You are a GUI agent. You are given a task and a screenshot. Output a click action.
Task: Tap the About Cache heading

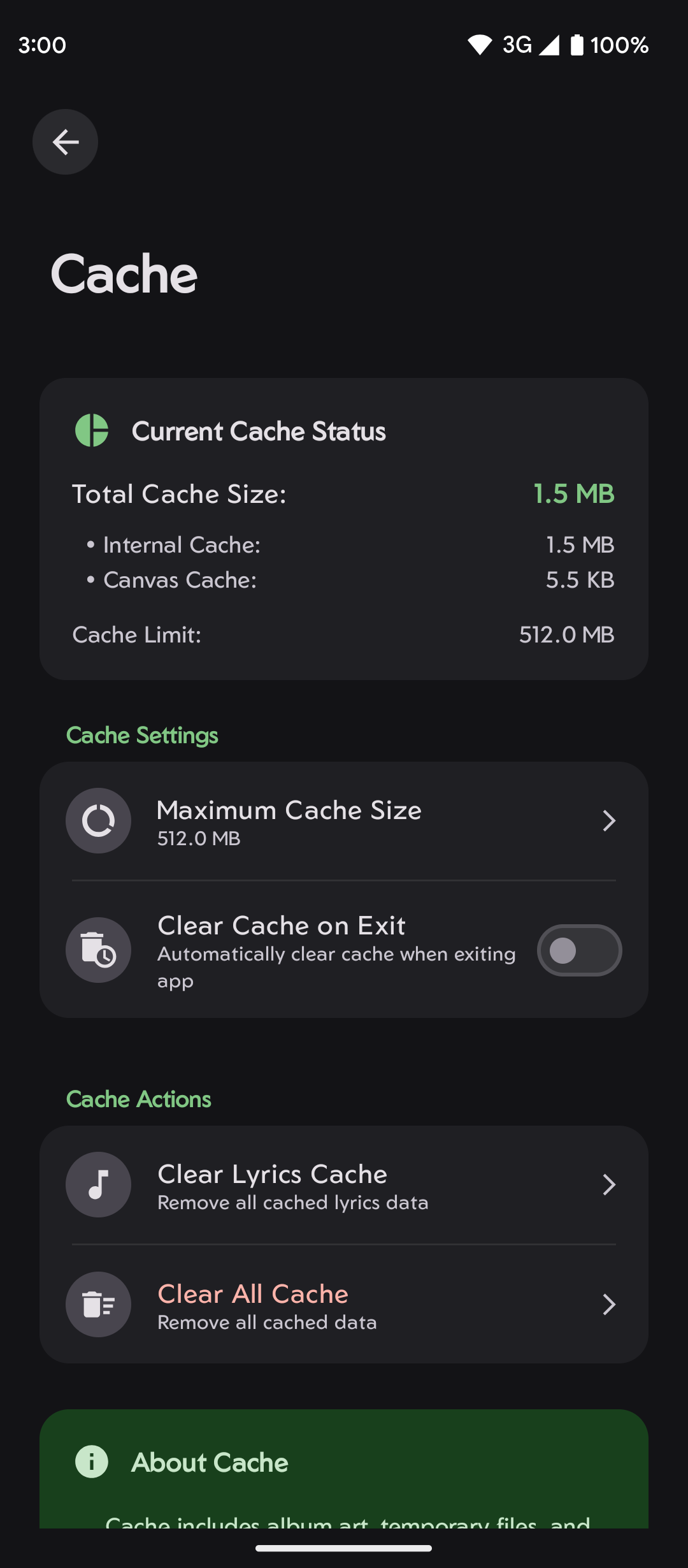coord(210,1462)
